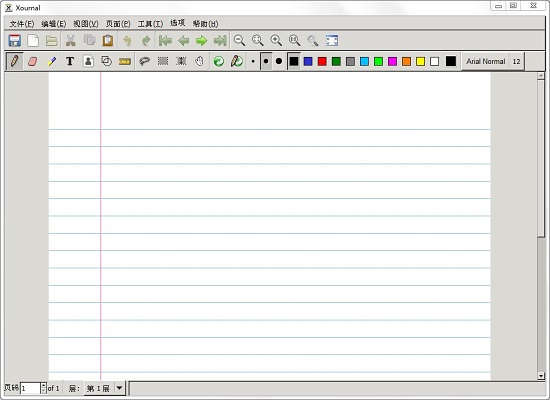Viewport: 550px width, 400px height.
Task: Click the page number input field
Action: (x=30, y=388)
